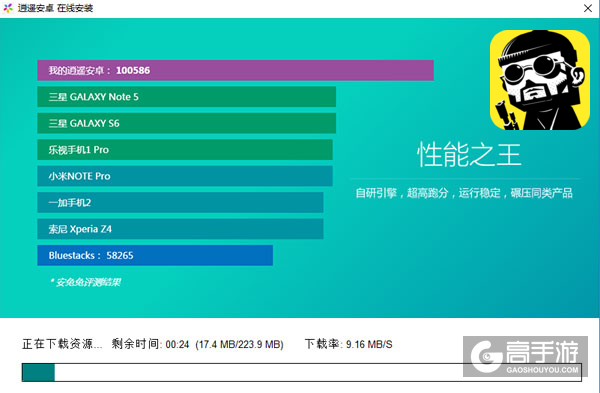
Task: Click the game app icon with bearded man
Action: pos(540,80)
